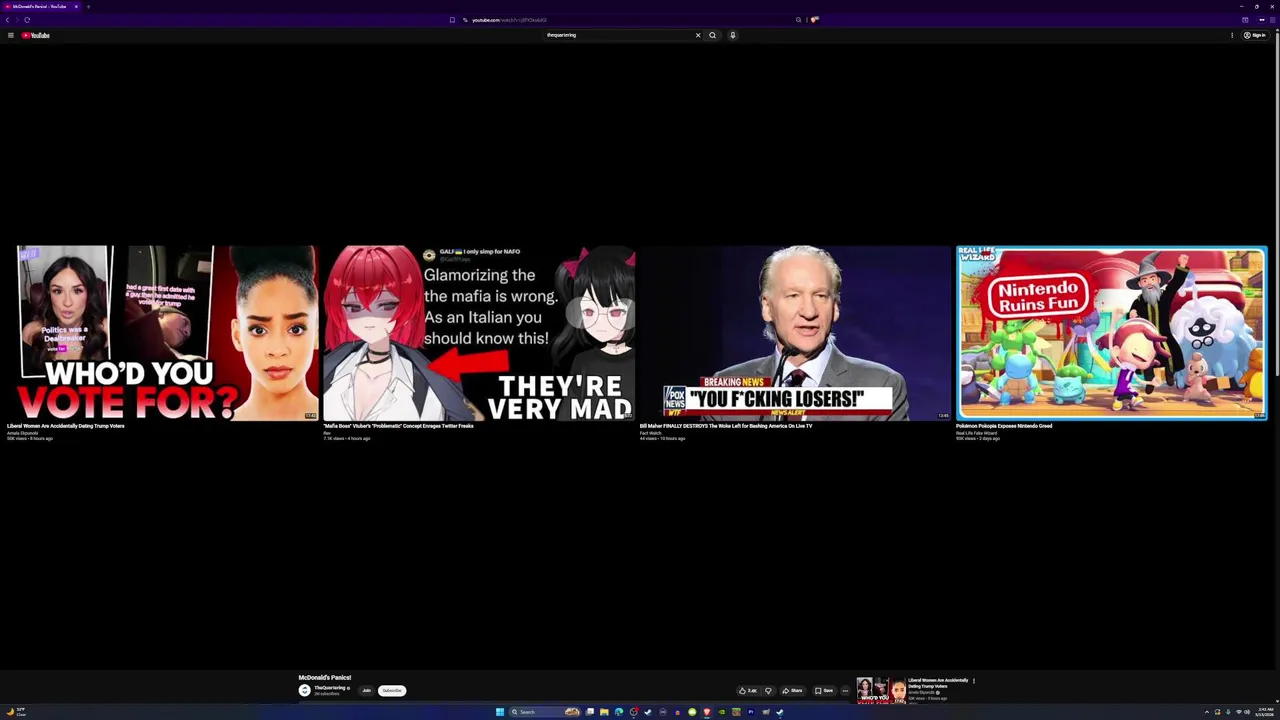Show hidden system tray icons
Screen dimensions: 1280x720
pos(1207,712)
